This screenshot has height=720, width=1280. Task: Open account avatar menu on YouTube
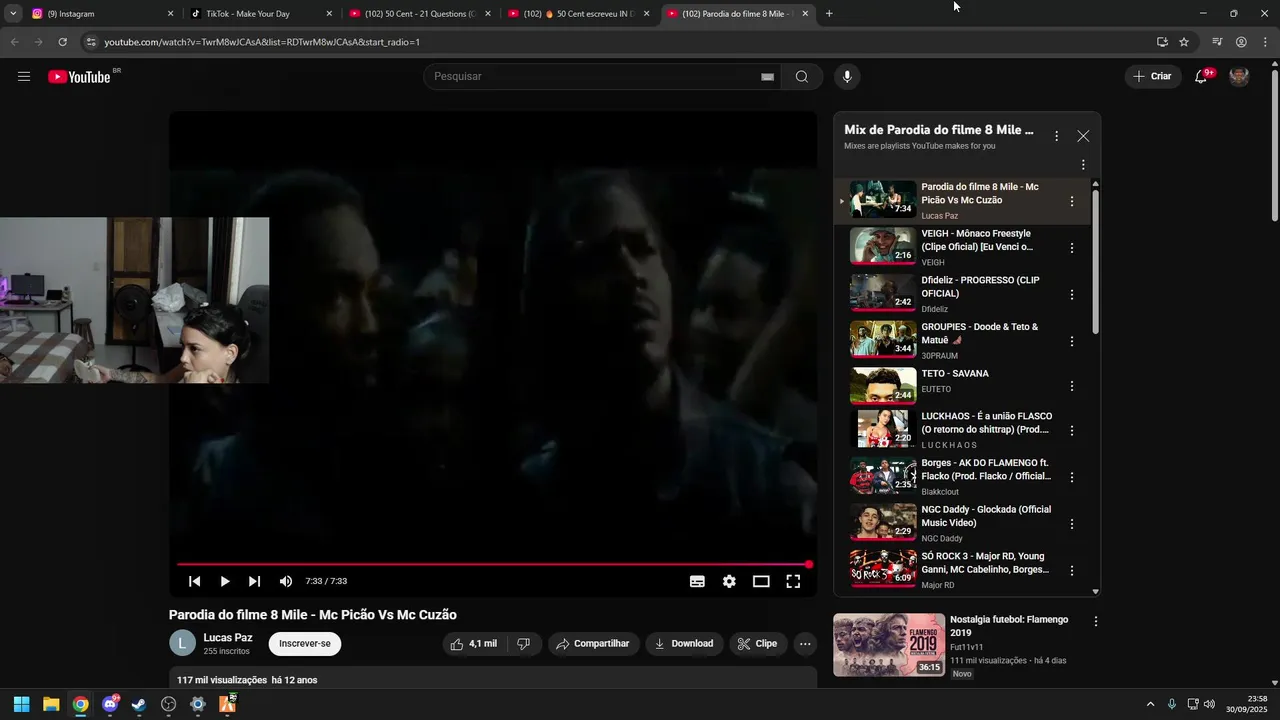click(x=1239, y=77)
